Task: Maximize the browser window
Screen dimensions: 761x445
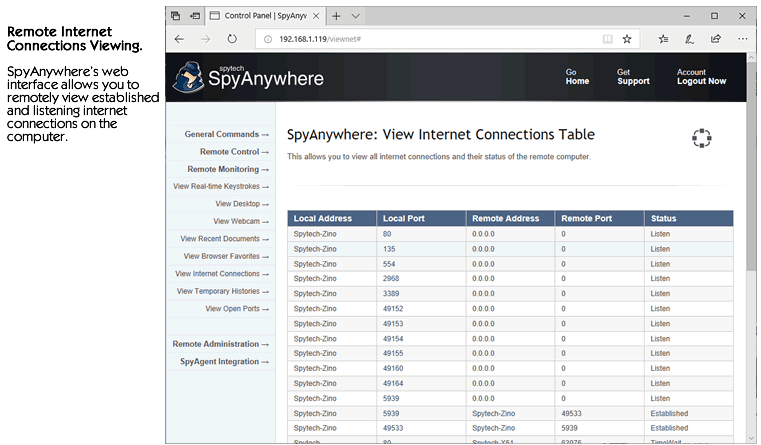Action: tap(714, 16)
